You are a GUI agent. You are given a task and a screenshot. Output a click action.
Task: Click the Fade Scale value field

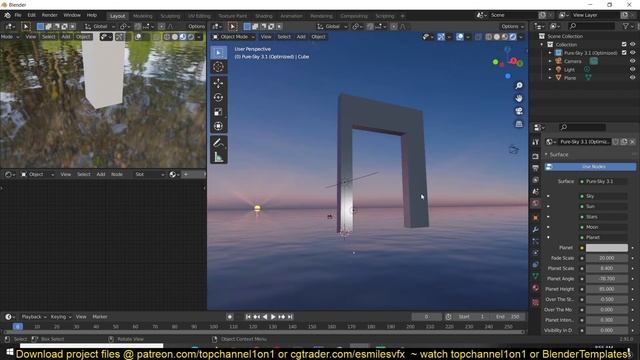pos(607,258)
